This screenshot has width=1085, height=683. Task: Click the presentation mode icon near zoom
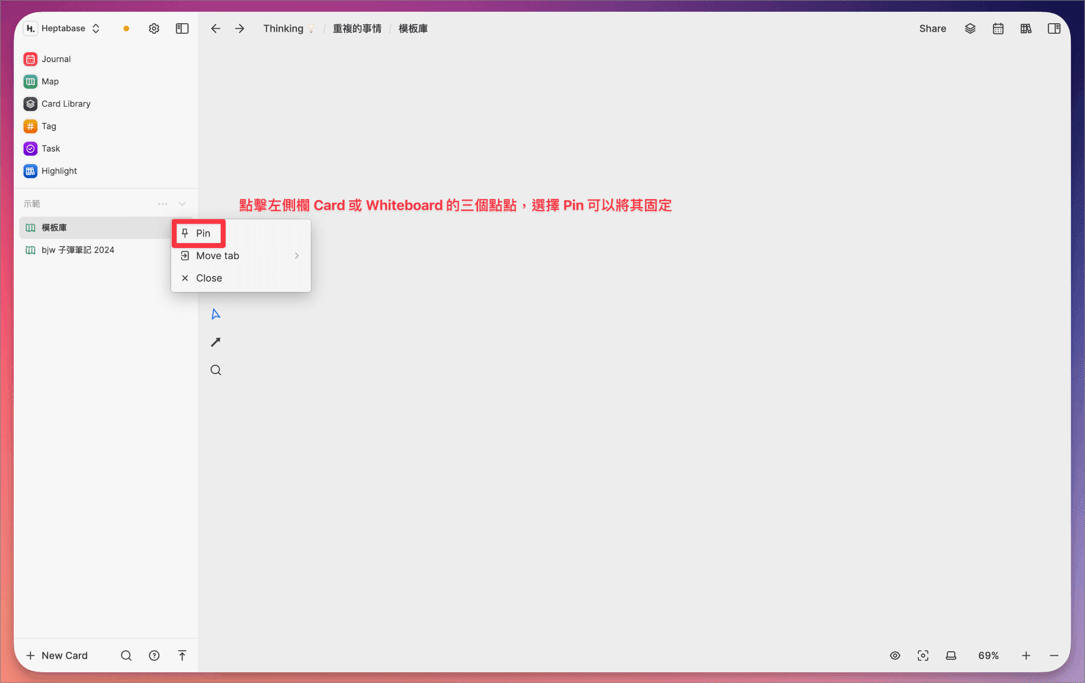pos(951,655)
